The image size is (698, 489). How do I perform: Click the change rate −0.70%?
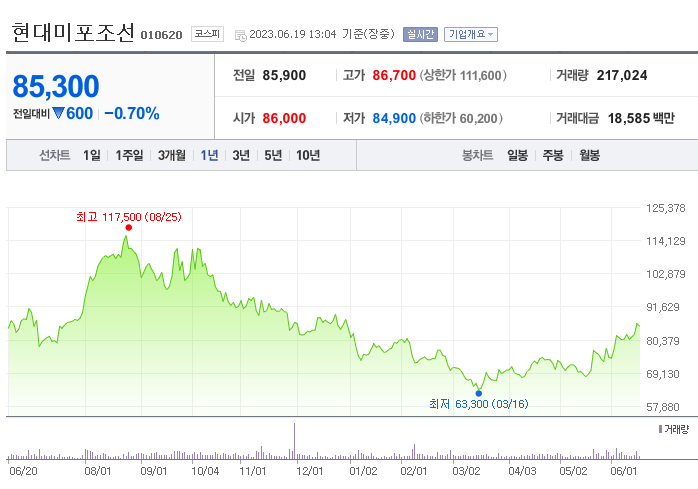(x=132, y=114)
